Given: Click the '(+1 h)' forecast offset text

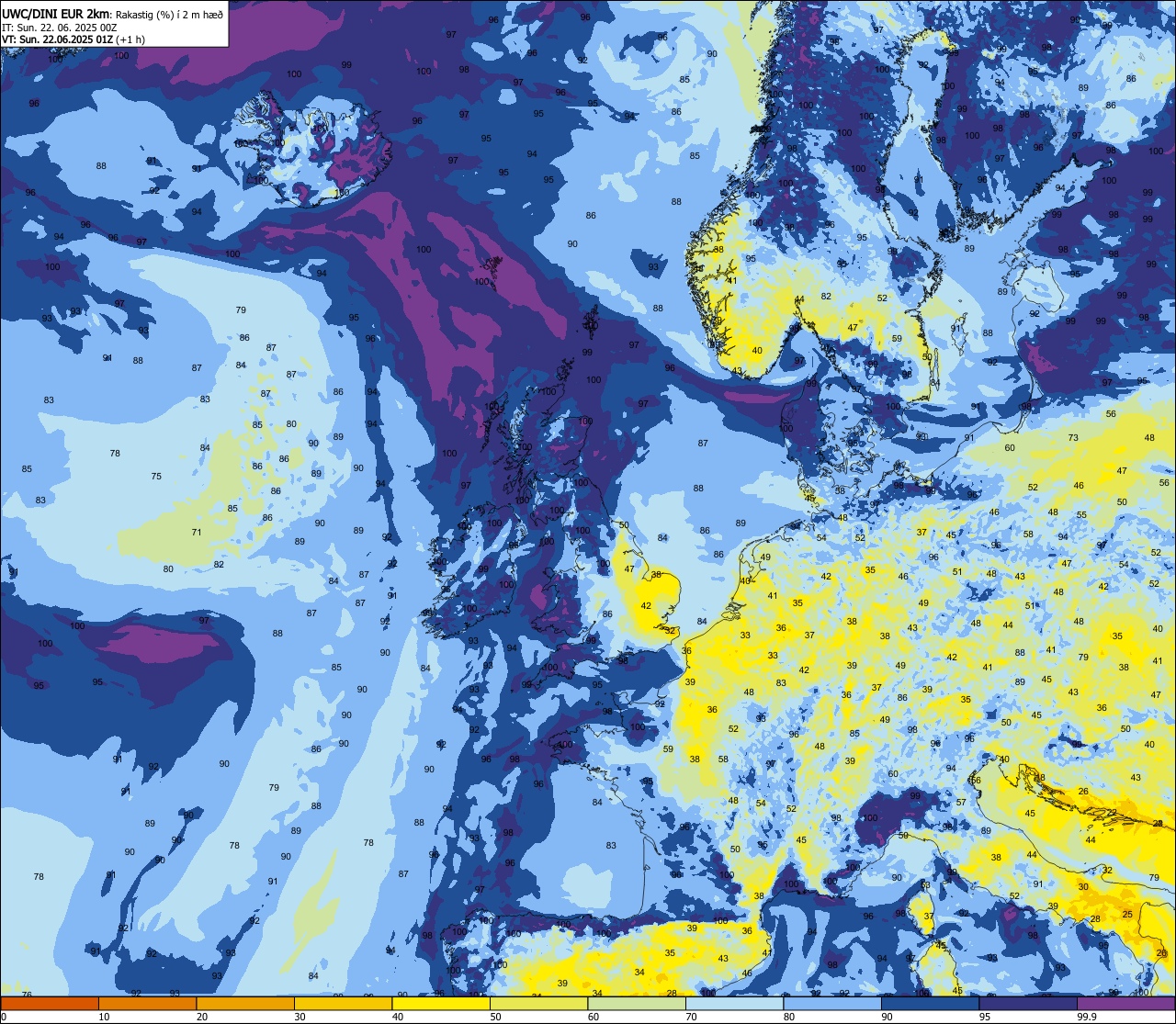Looking at the screenshot, I should 130,39.
